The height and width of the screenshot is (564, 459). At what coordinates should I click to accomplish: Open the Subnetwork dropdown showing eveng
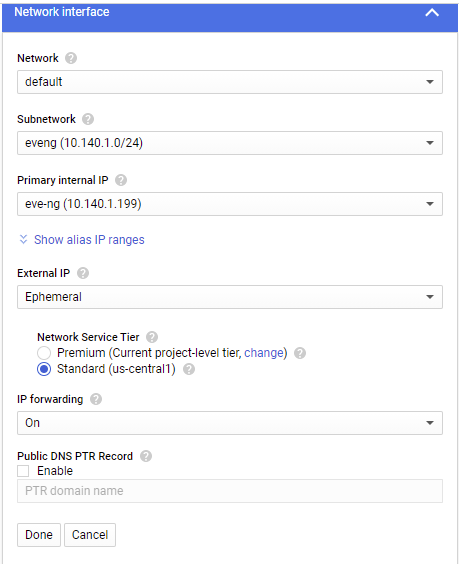(x=230, y=143)
